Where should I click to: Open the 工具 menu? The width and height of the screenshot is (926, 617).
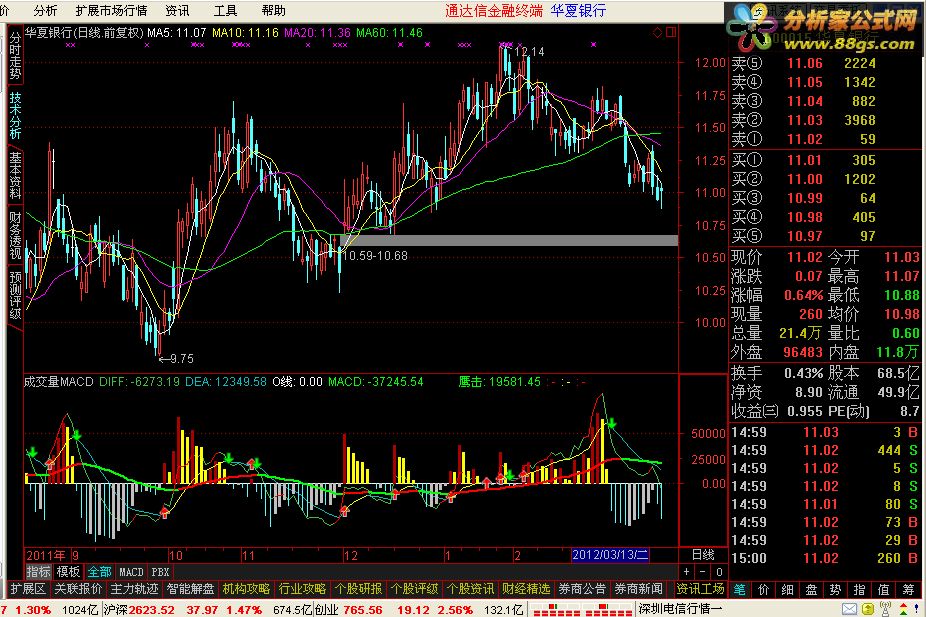[x=225, y=11]
